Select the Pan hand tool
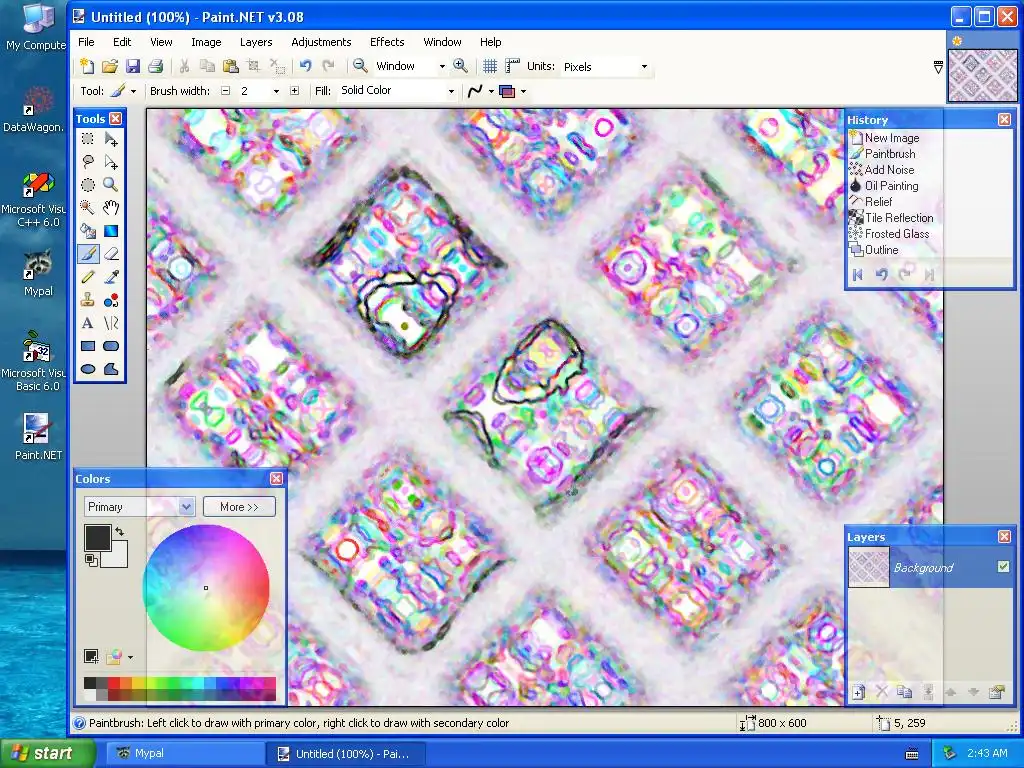The width and height of the screenshot is (1024, 768). click(x=111, y=208)
